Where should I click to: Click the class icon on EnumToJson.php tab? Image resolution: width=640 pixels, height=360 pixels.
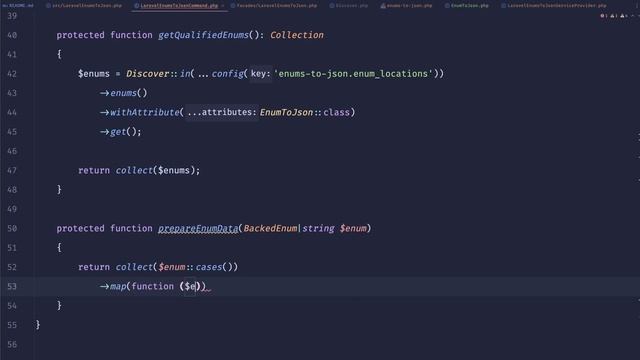pyautogui.click(x=447, y=6)
